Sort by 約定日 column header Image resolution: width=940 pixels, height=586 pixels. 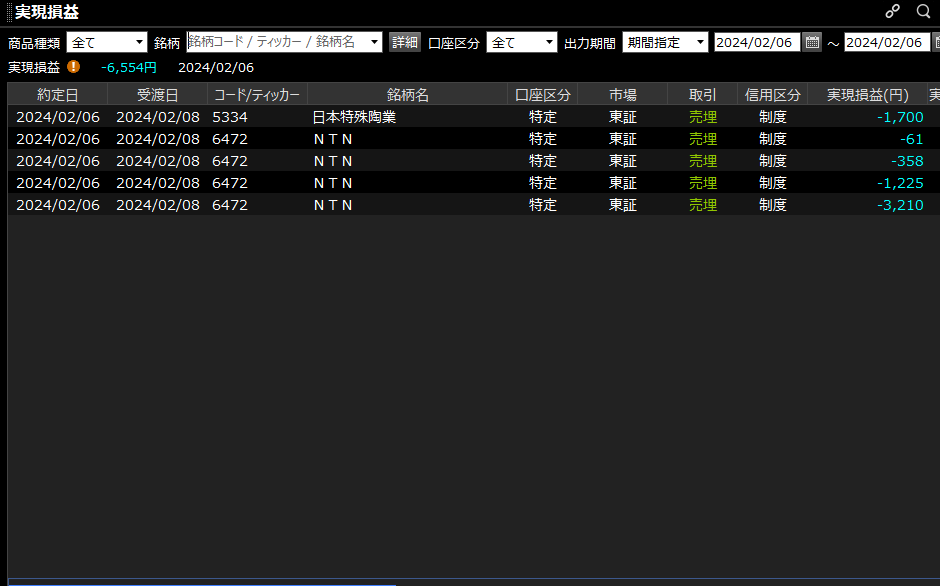(58, 95)
